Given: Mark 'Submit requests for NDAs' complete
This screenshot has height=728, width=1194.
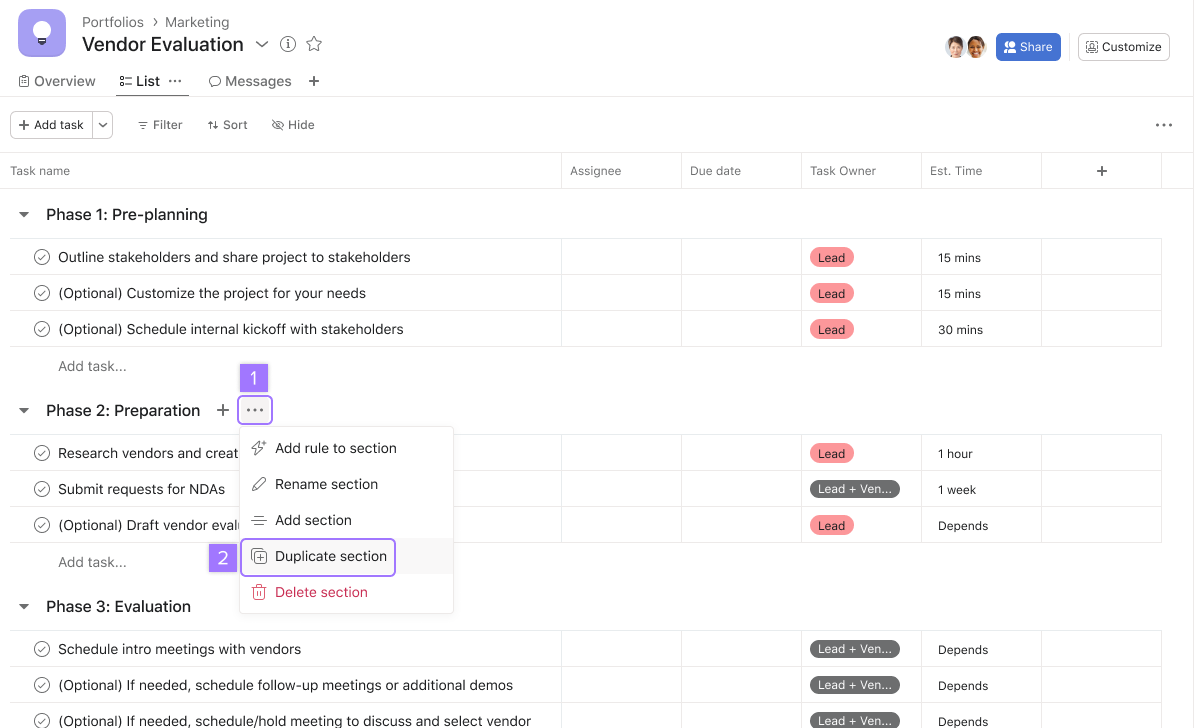Looking at the screenshot, I should [x=41, y=488].
